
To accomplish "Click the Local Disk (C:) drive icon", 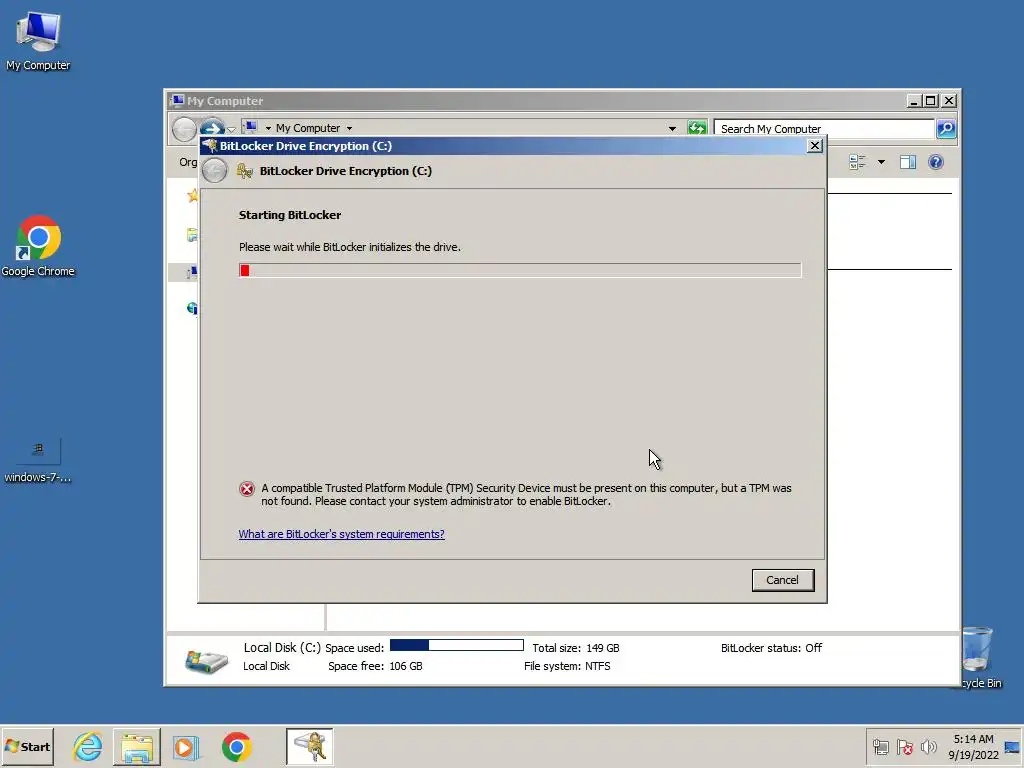I will [206, 660].
